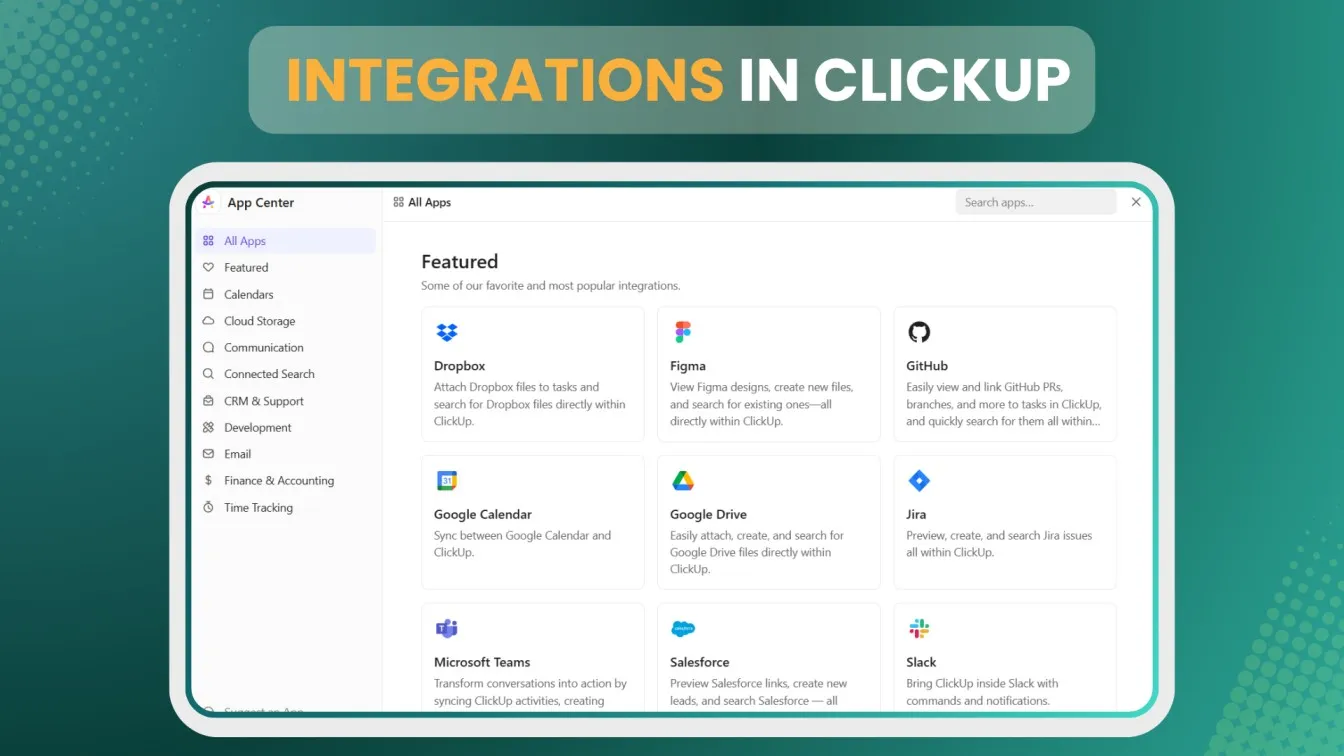Click the Featured section heading
Viewport: 1344px width, 756px height.
pyautogui.click(x=460, y=262)
